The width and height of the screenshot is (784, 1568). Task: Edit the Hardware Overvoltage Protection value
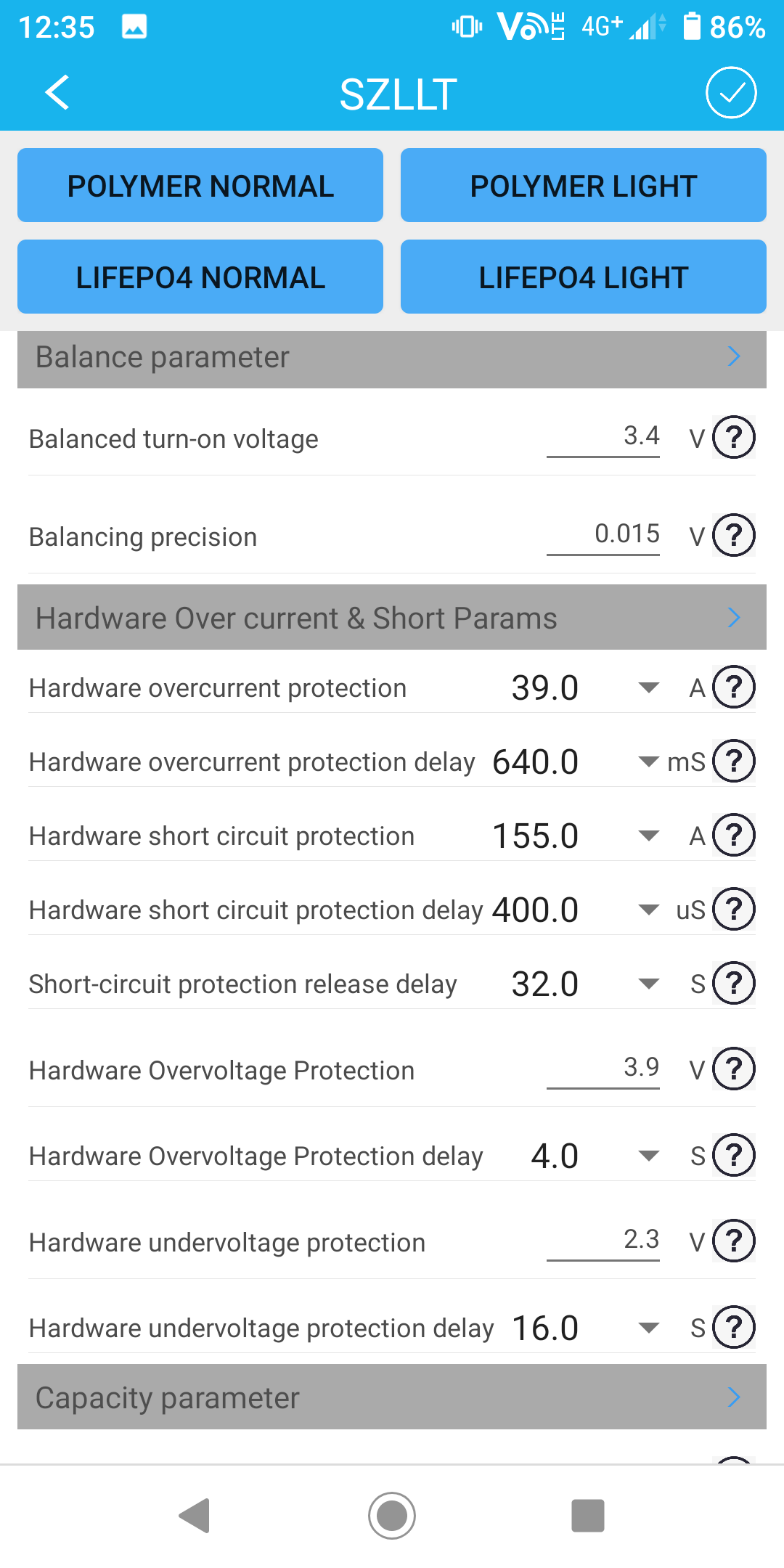click(x=603, y=1068)
